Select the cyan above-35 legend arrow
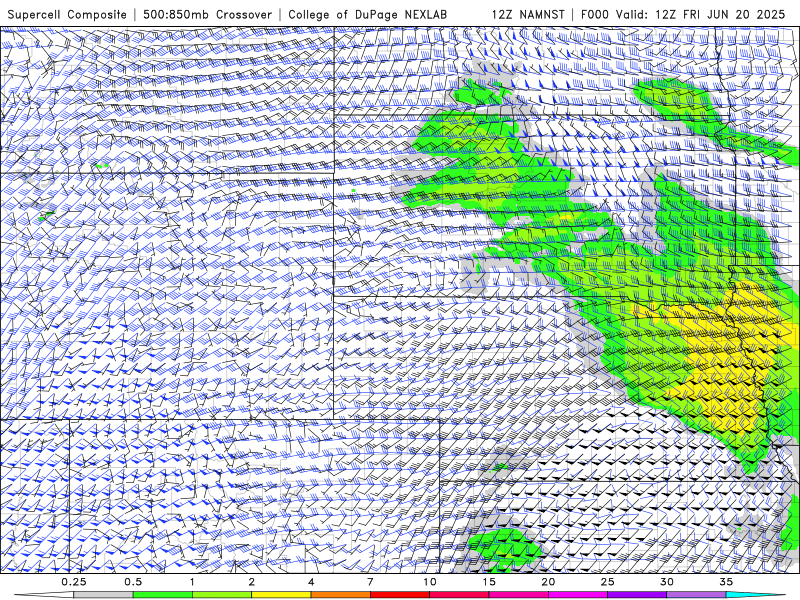 tap(756, 595)
